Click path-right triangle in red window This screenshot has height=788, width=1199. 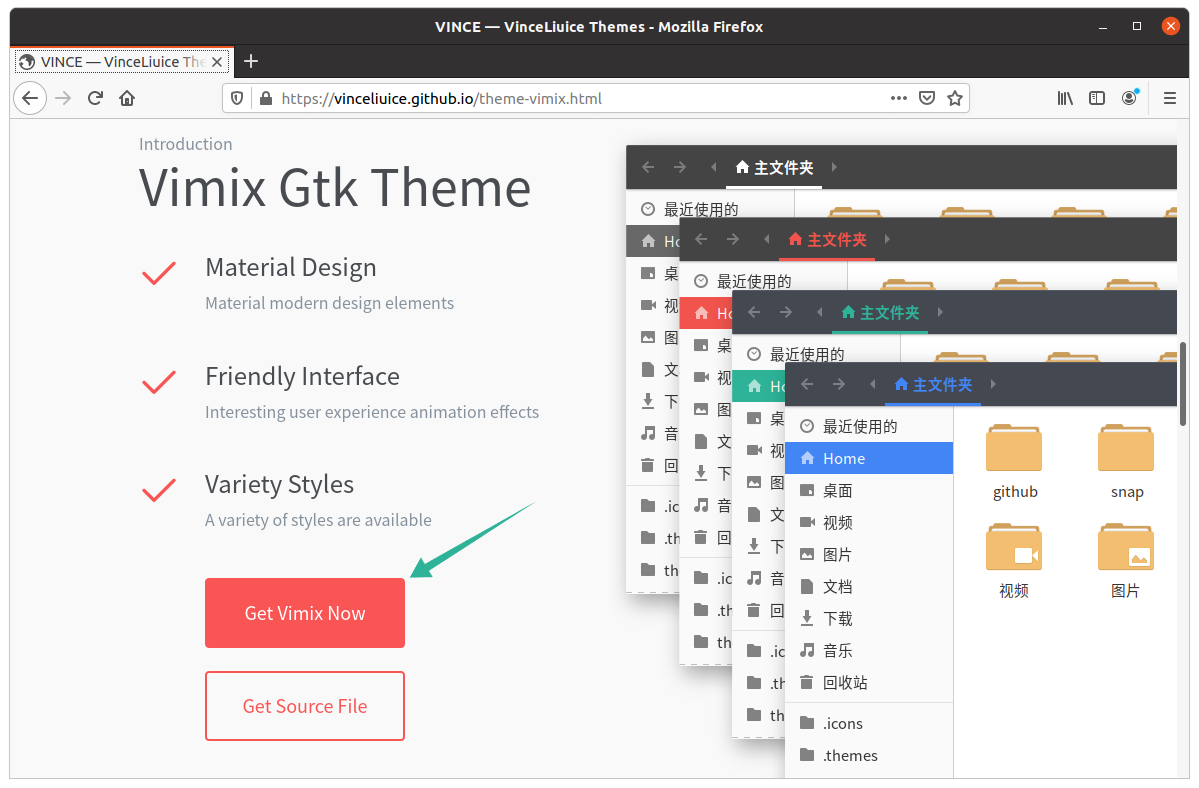(887, 239)
